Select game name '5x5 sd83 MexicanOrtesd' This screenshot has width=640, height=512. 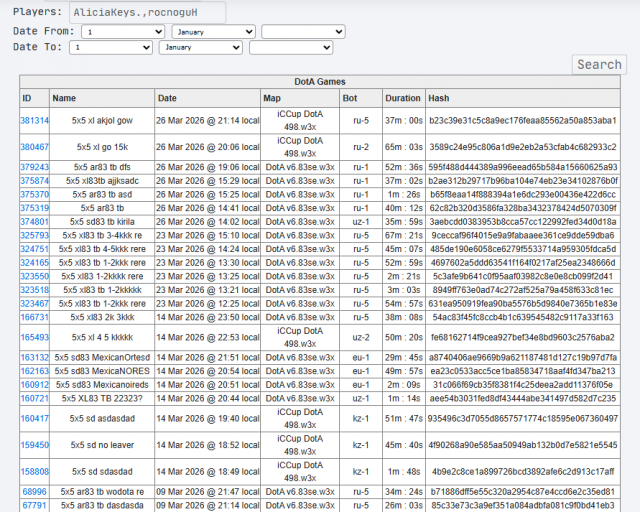[x=102, y=358]
